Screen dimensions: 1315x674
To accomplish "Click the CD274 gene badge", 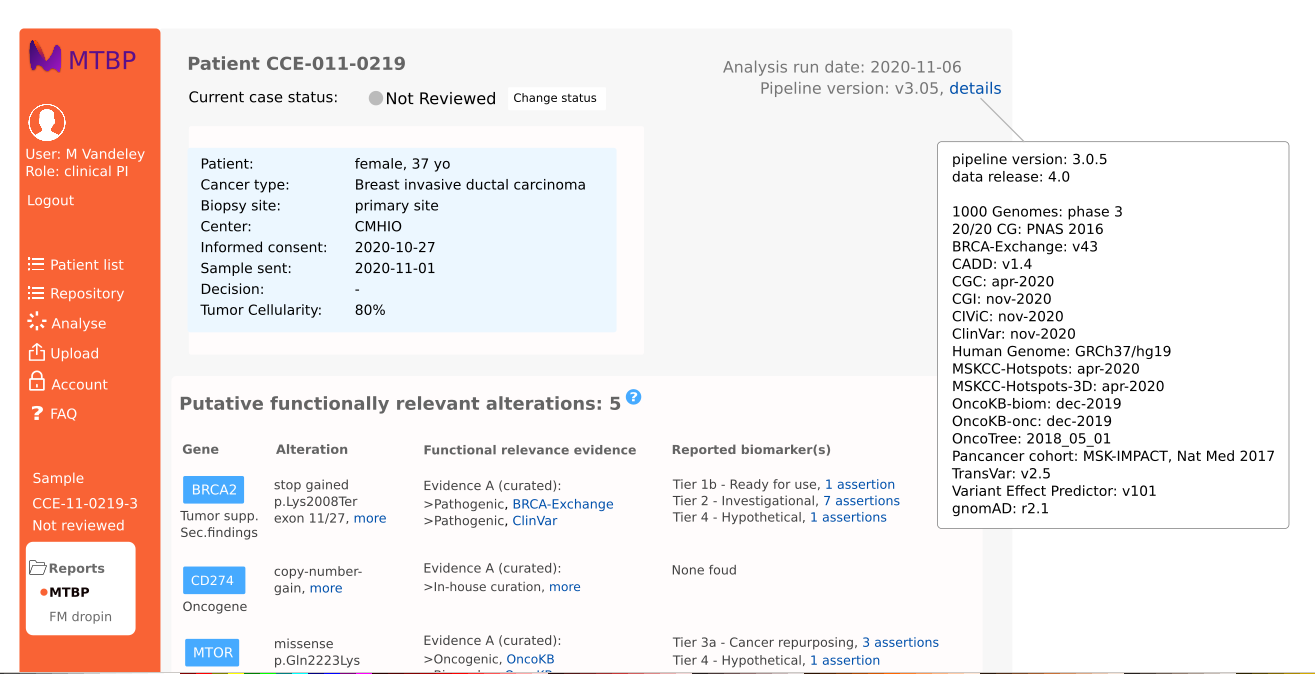I will point(213,581).
